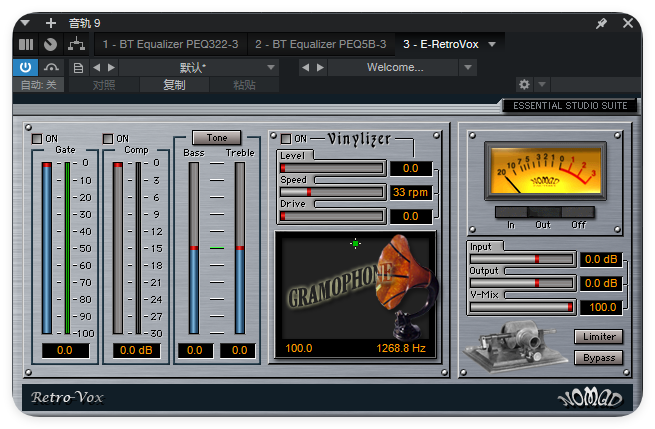Enable the Comp ON checkbox

108,138
